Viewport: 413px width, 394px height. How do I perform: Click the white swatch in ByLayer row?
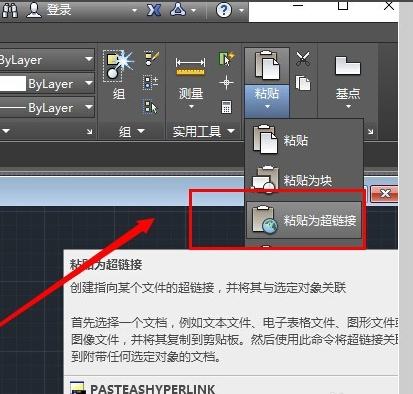tap(13, 83)
